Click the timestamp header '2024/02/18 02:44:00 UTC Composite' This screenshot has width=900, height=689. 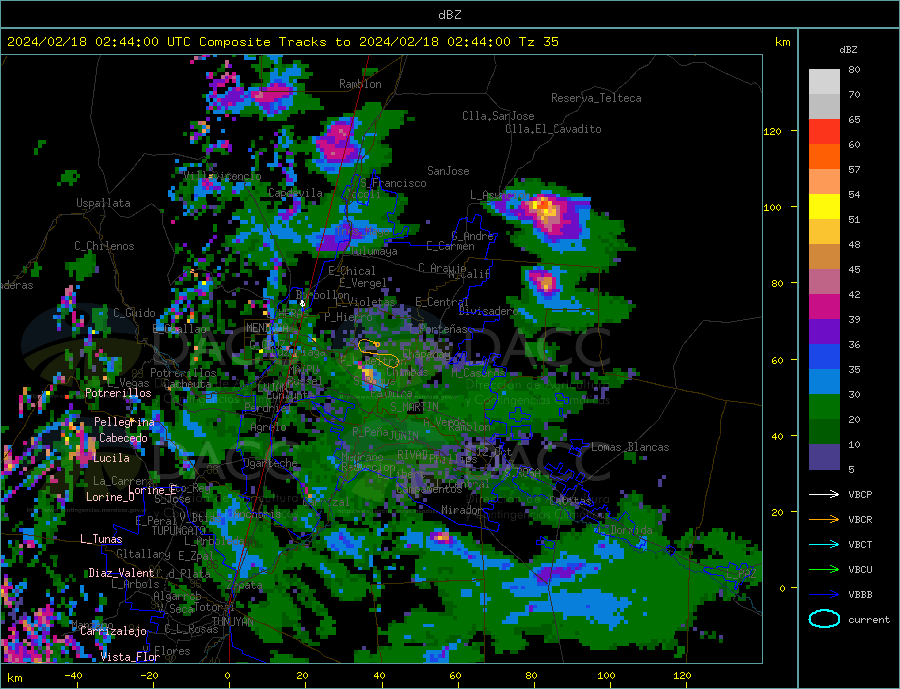click(138, 42)
